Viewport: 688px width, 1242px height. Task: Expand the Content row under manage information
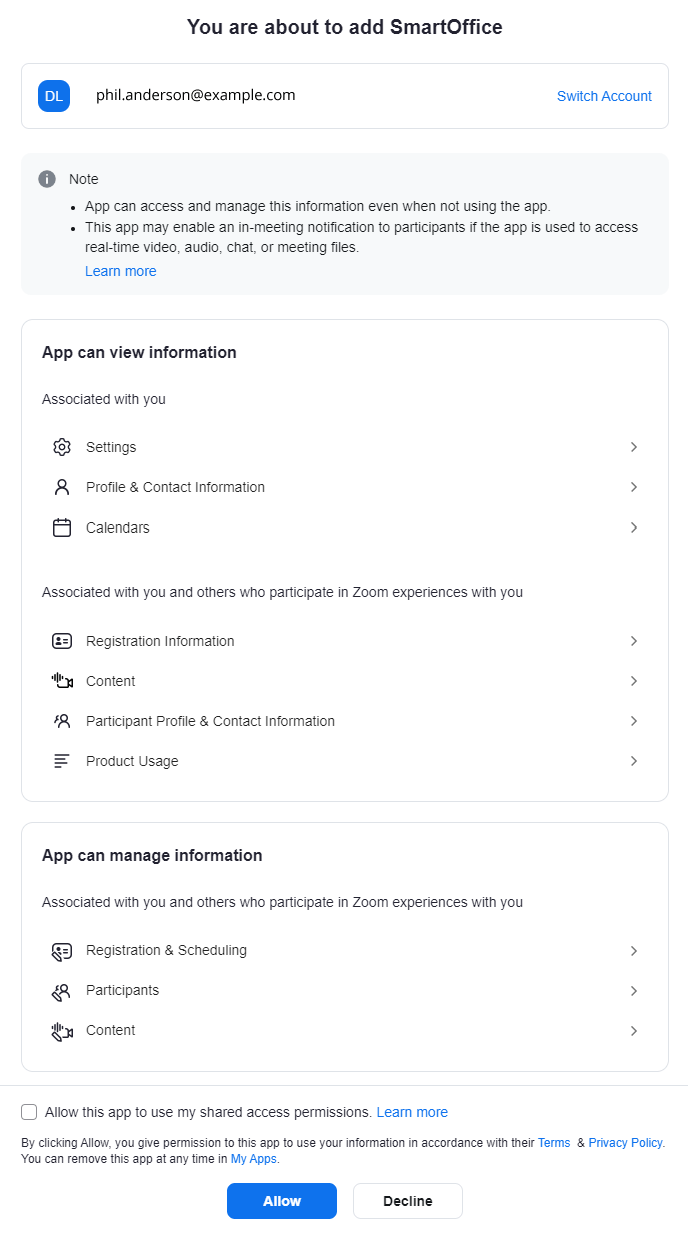point(634,1030)
